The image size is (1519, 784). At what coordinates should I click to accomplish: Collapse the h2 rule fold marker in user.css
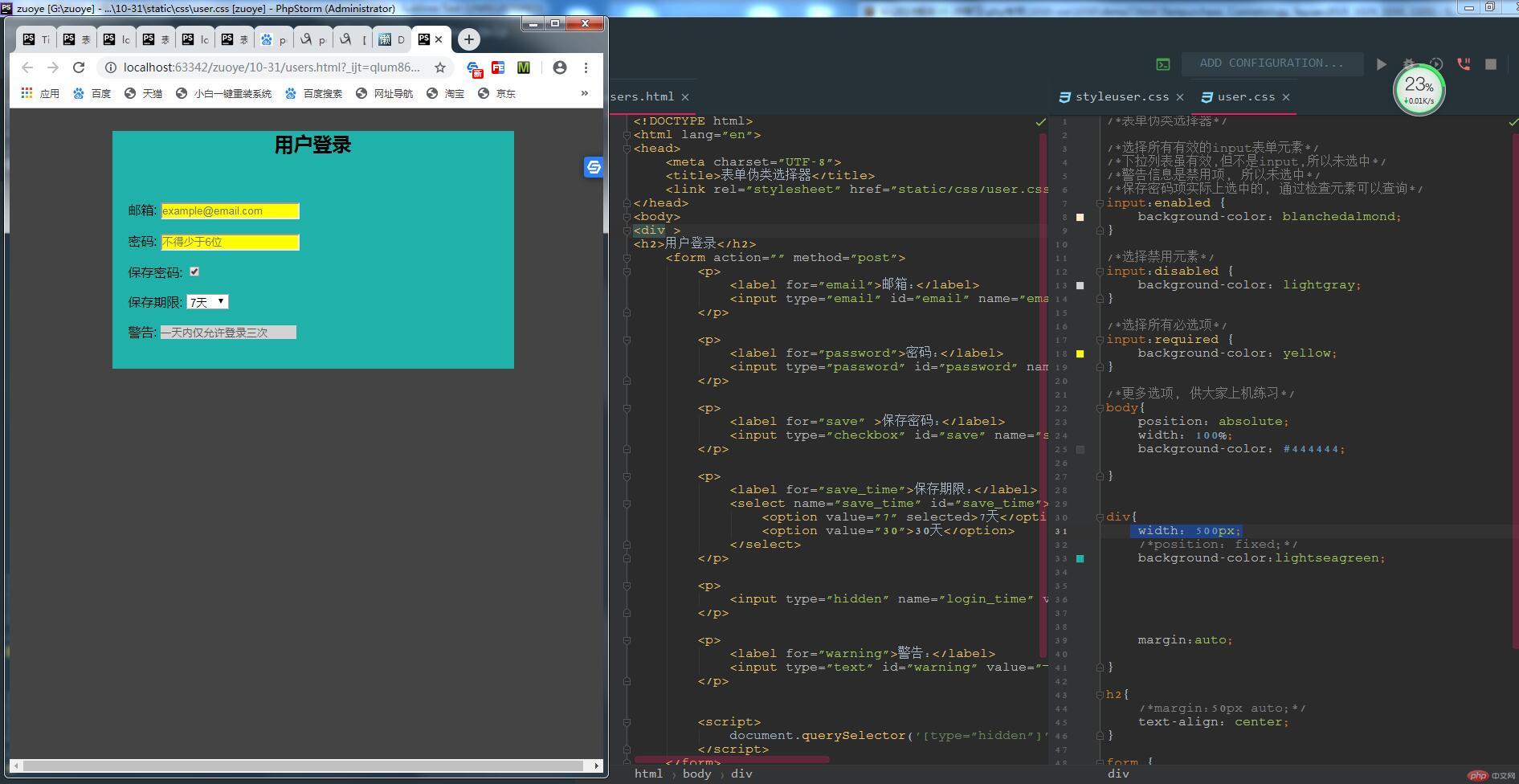(1100, 695)
